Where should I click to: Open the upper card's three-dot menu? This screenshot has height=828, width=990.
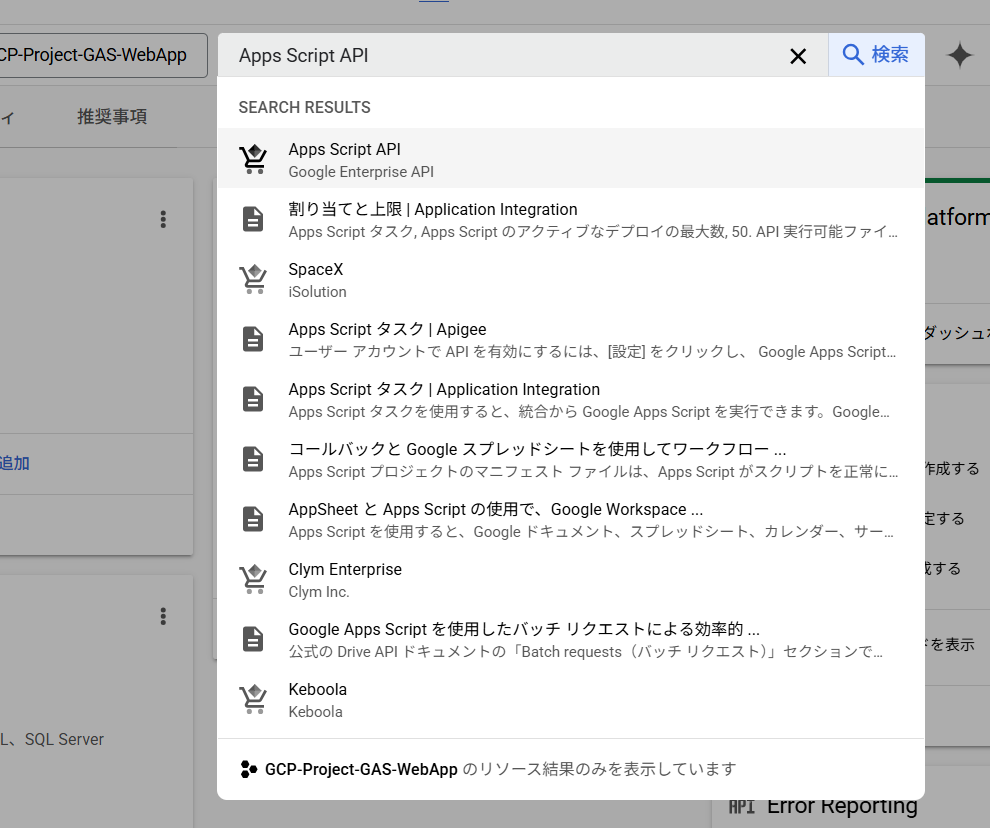[163, 219]
